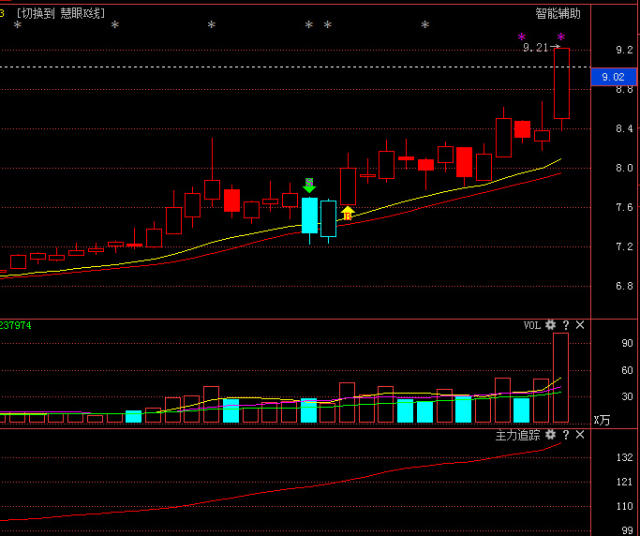This screenshot has height=536, width=640.
Task: Select the latest tall red candlestick
Action: point(561,83)
